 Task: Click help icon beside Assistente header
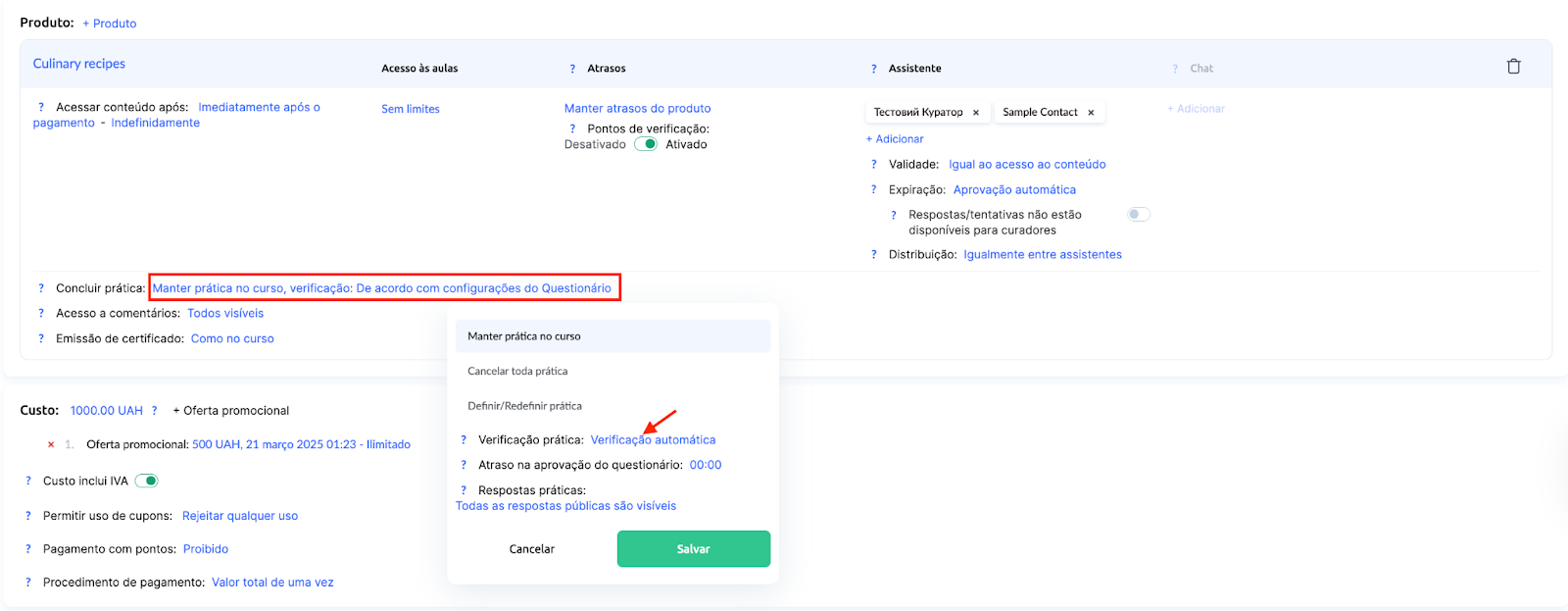[873, 69]
